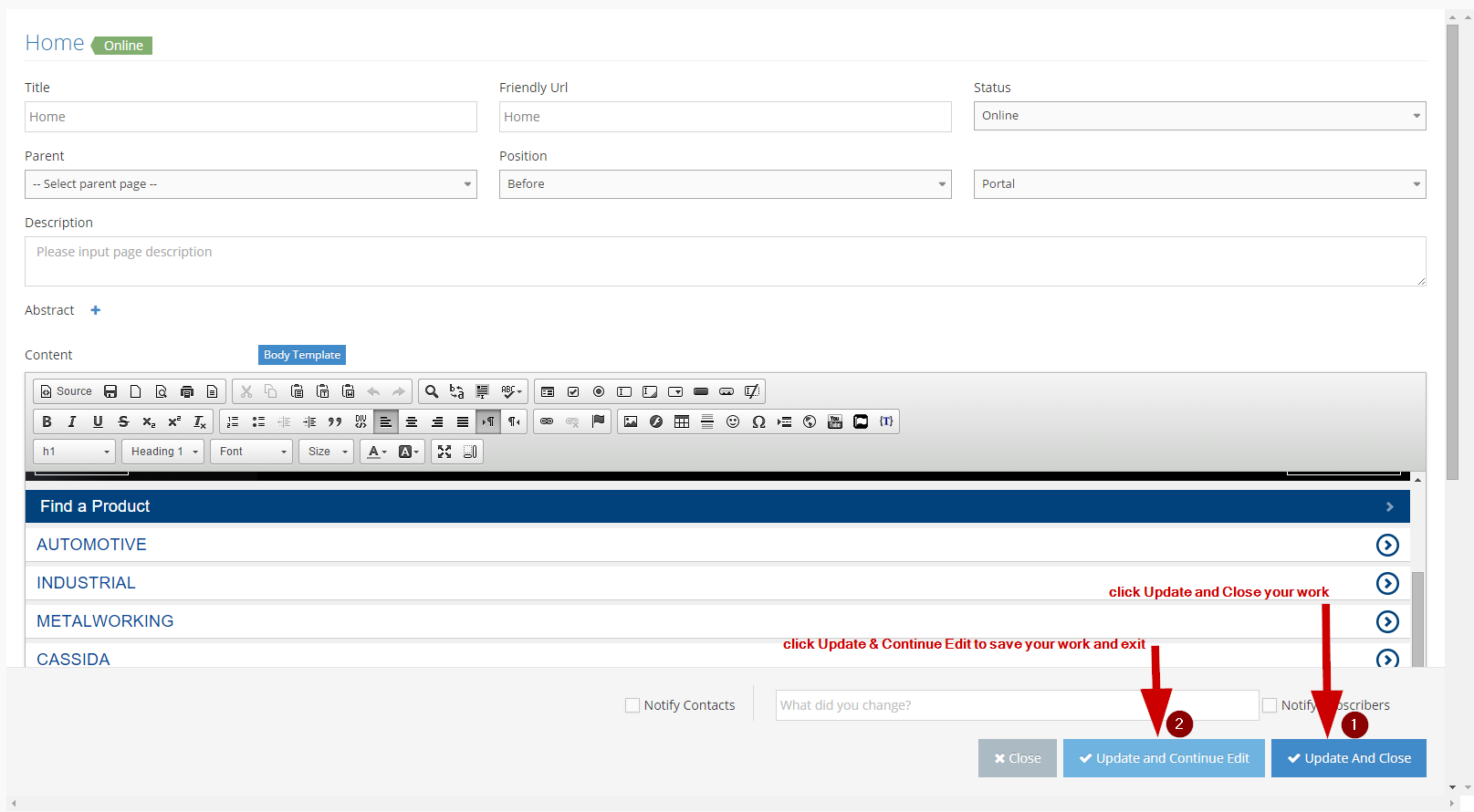Click the Body Template button

pyautogui.click(x=302, y=355)
